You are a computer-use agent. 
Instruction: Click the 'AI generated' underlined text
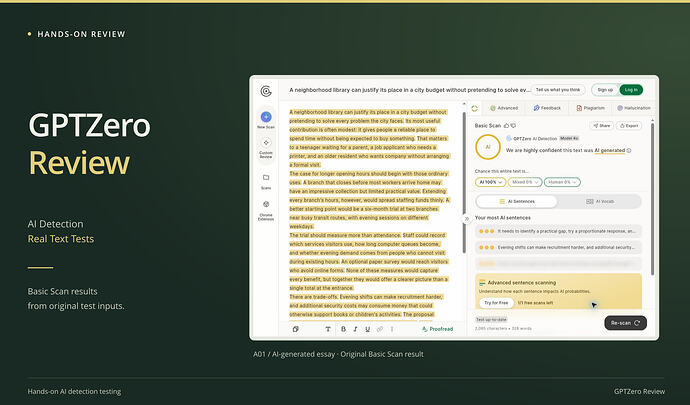click(x=609, y=151)
